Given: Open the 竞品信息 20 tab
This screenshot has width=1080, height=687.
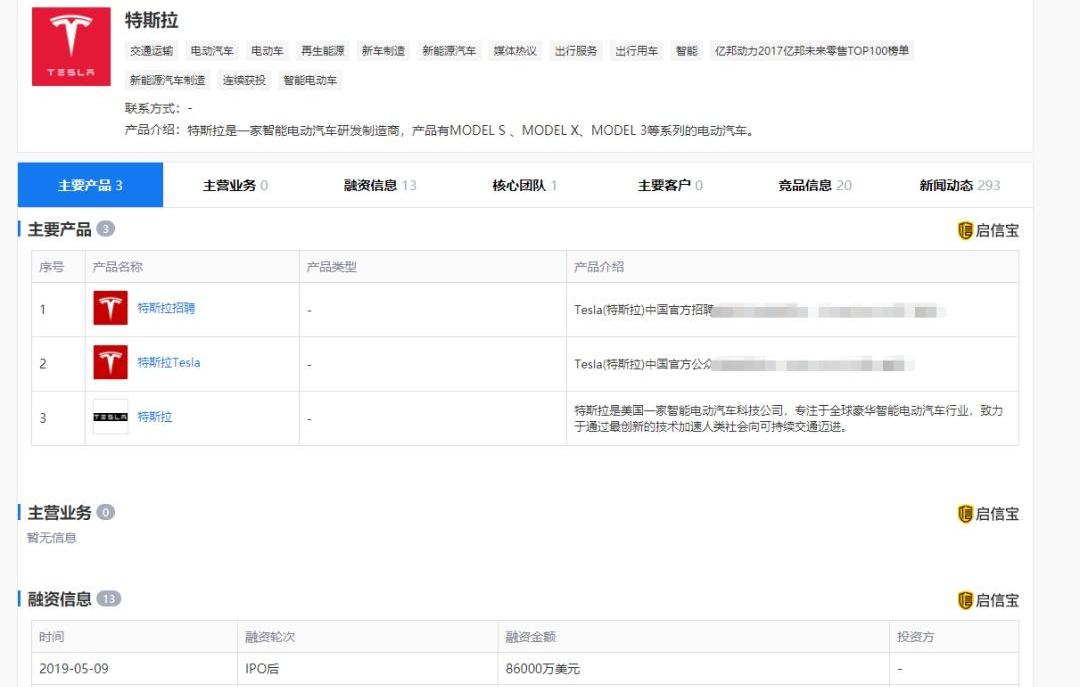Looking at the screenshot, I should [x=815, y=185].
